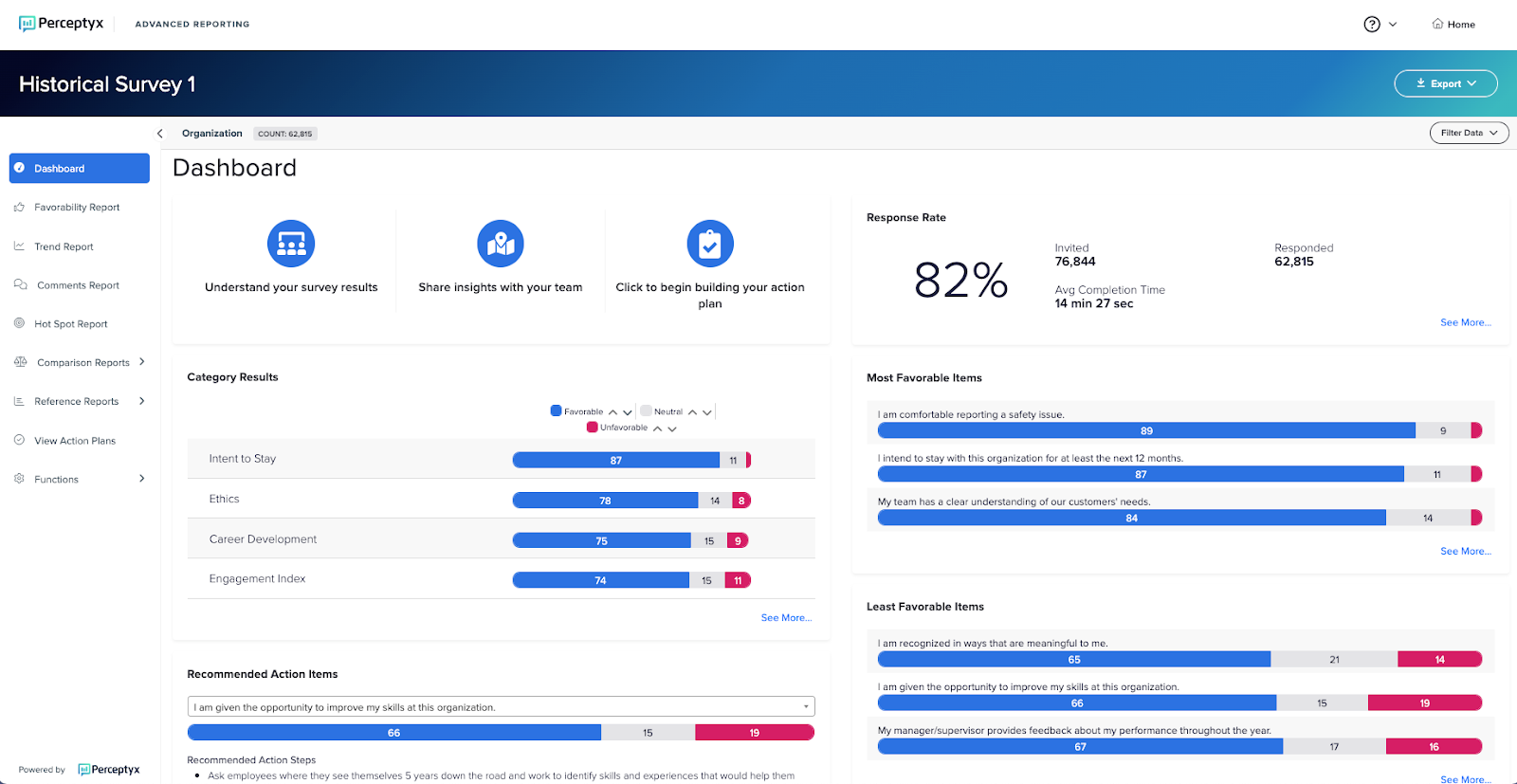
Task: Click Recommended Action Items unfavorable segment 19
Action: click(x=755, y=732)
